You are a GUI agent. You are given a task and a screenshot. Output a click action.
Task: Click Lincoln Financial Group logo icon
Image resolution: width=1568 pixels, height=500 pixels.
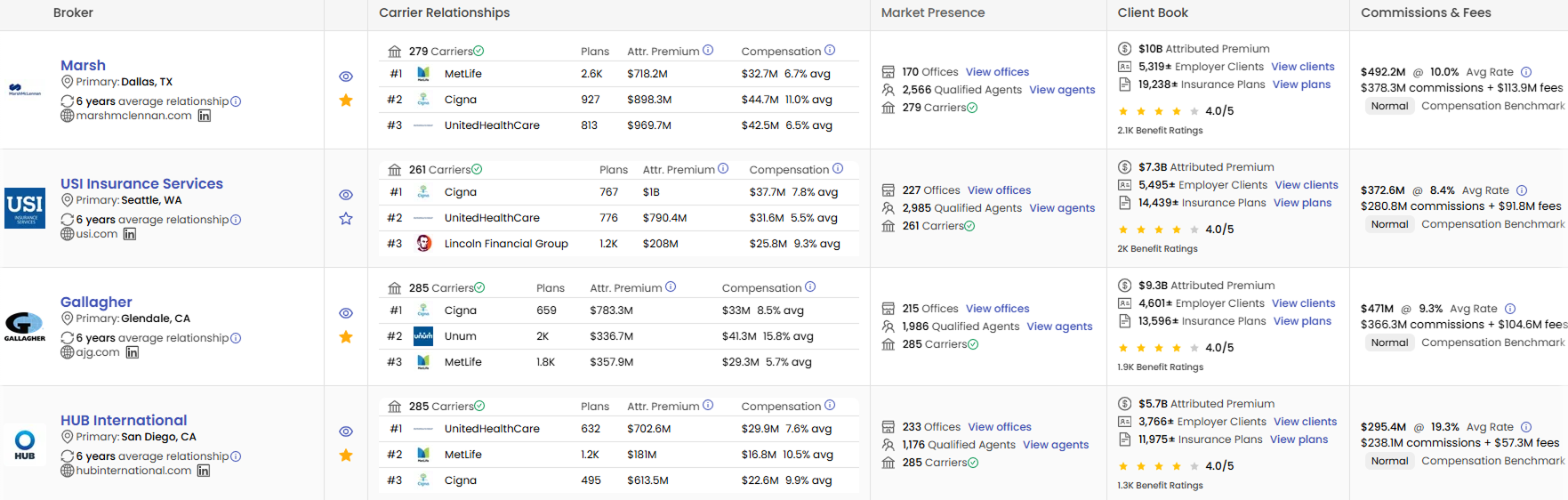[x=424, y=243]
